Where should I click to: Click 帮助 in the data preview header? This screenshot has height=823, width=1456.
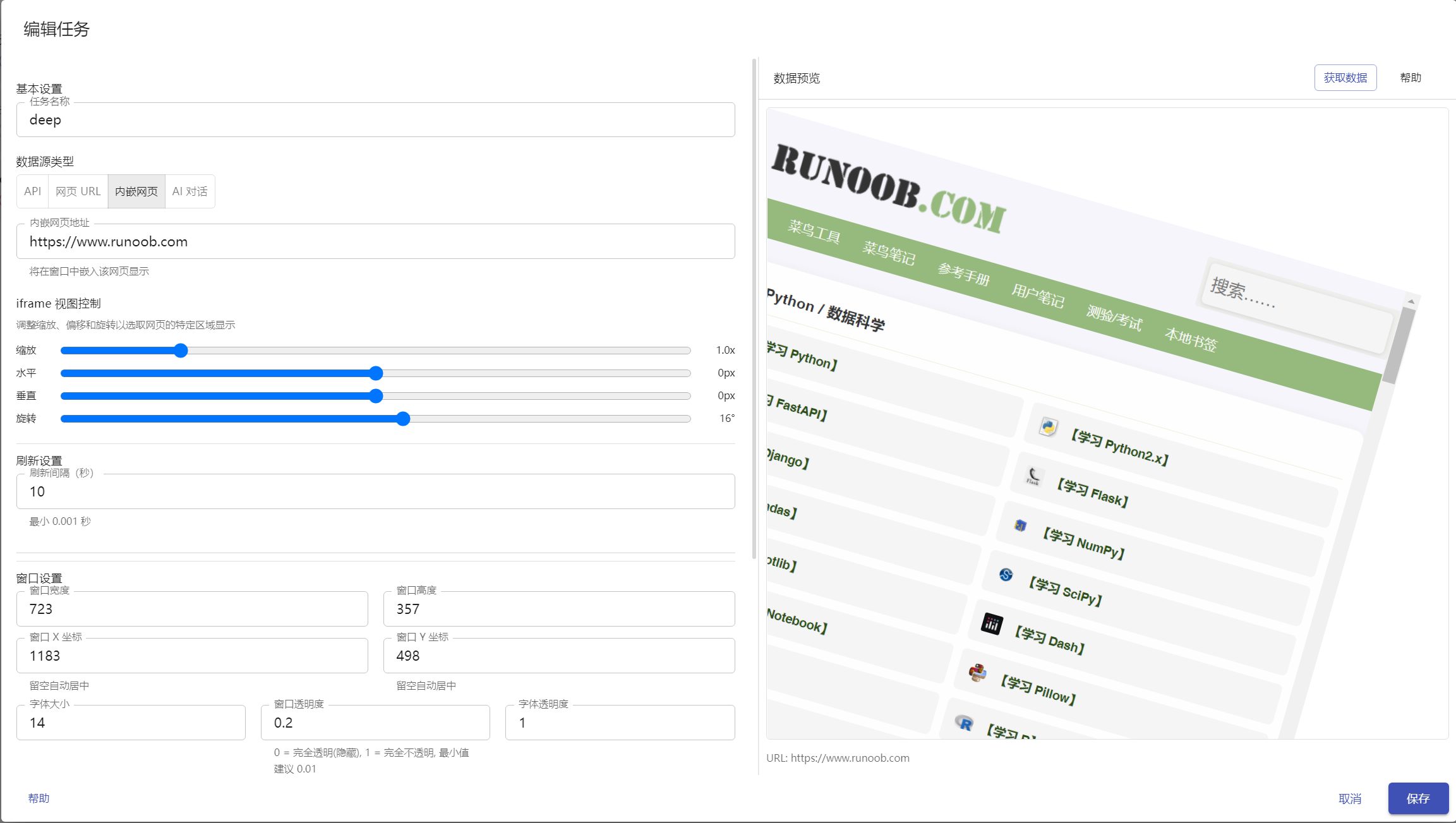point(1411,78)
